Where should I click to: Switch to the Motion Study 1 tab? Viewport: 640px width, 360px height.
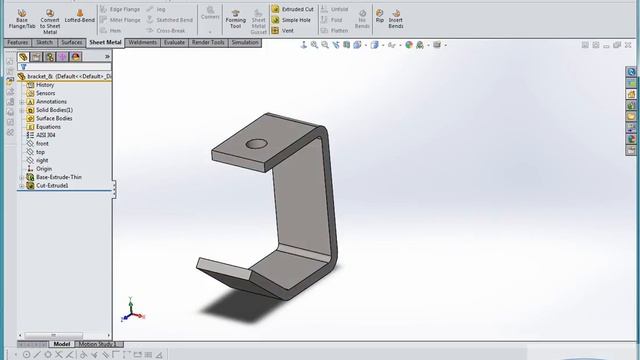[x=97, y=344]
